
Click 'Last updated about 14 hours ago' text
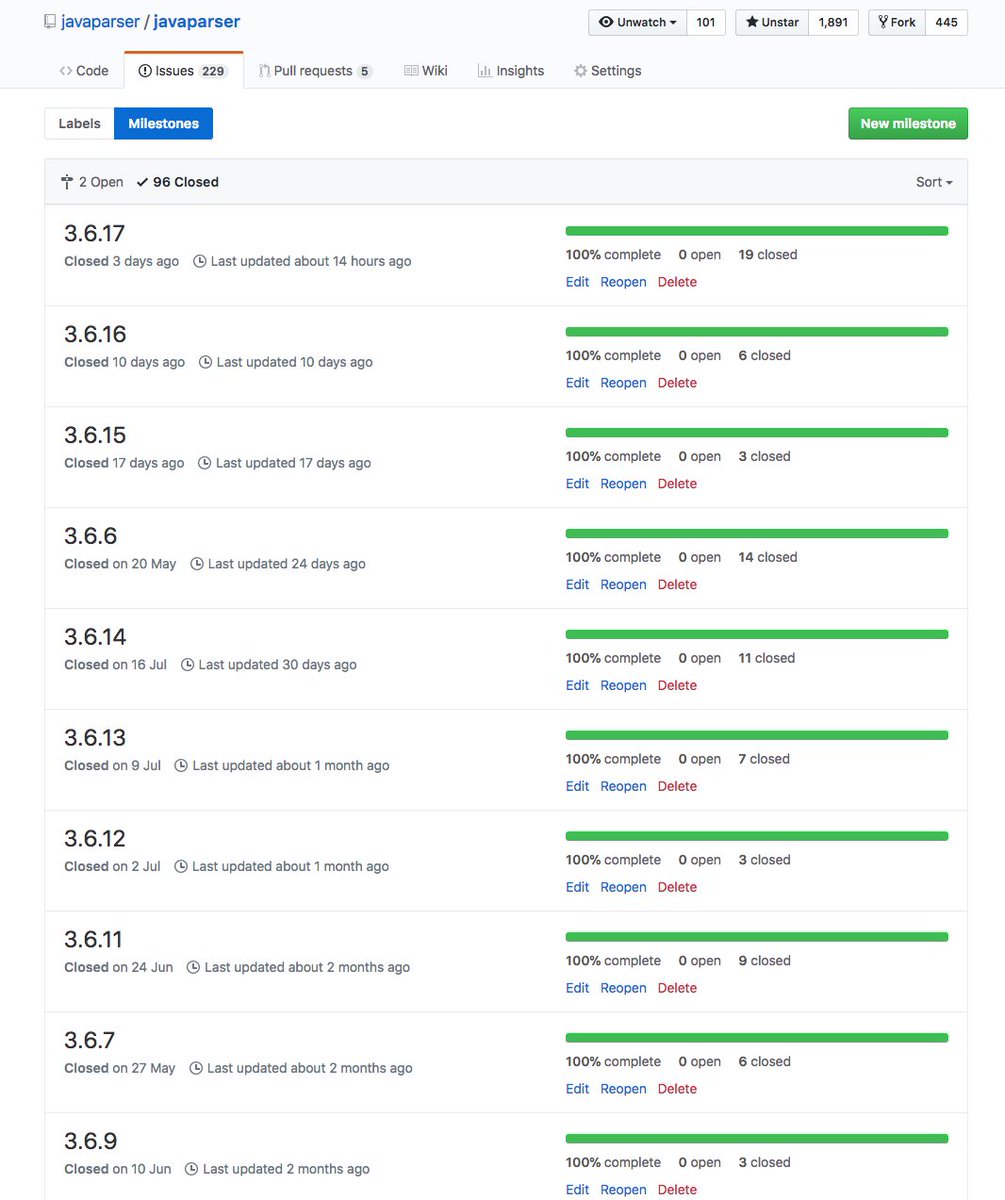click(311, 262)
